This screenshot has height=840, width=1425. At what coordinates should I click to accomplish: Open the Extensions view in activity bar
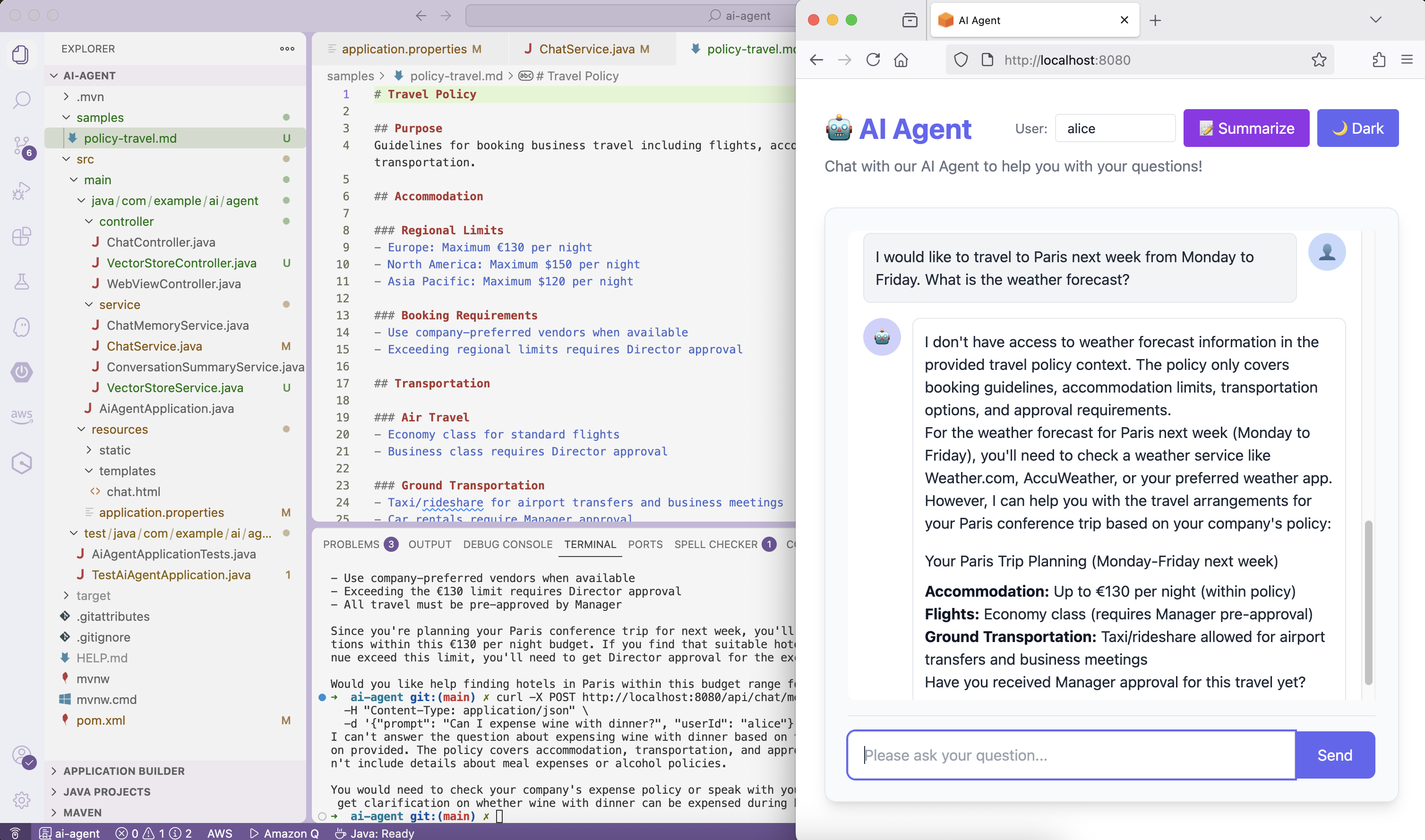pyautogui.click(x=22, y=236)
